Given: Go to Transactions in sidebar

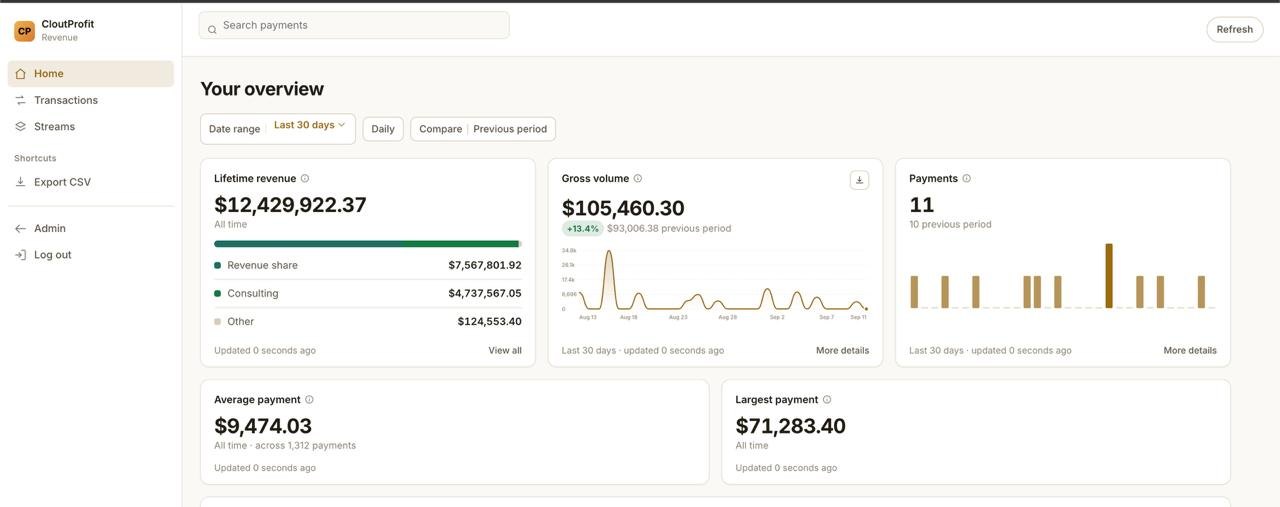Looking at the screenshot, I should 91,100.
